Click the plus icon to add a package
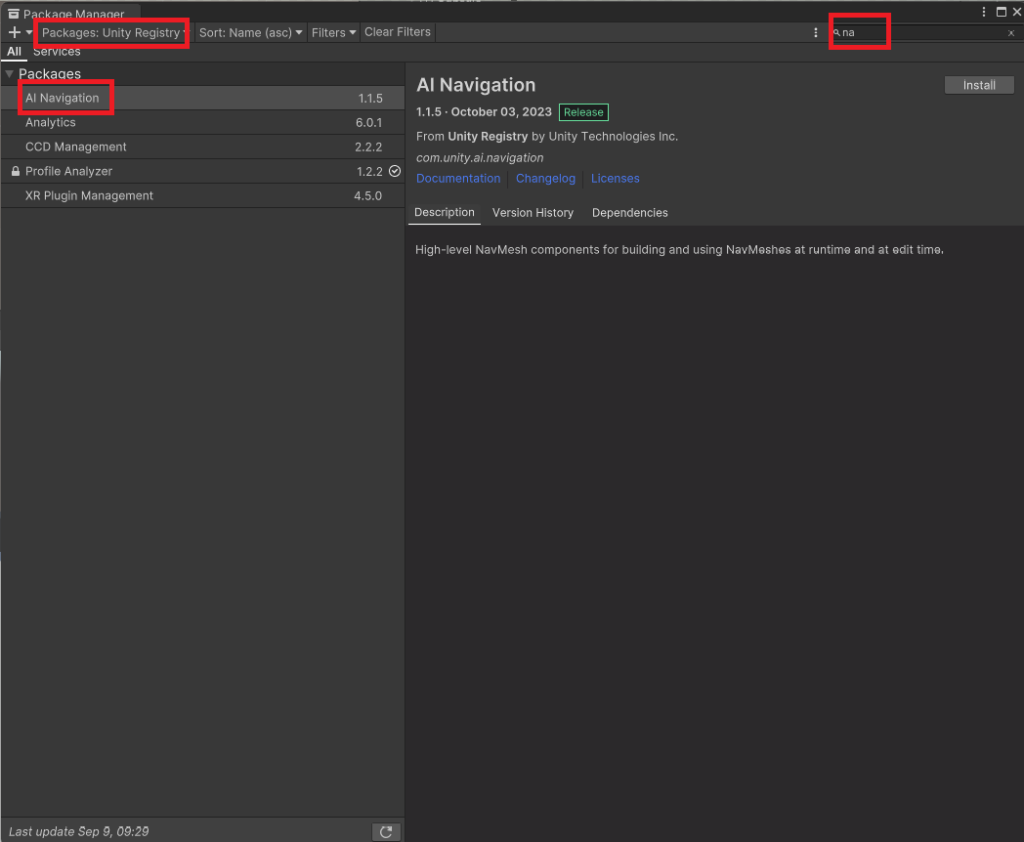 (x=14, y=32)
